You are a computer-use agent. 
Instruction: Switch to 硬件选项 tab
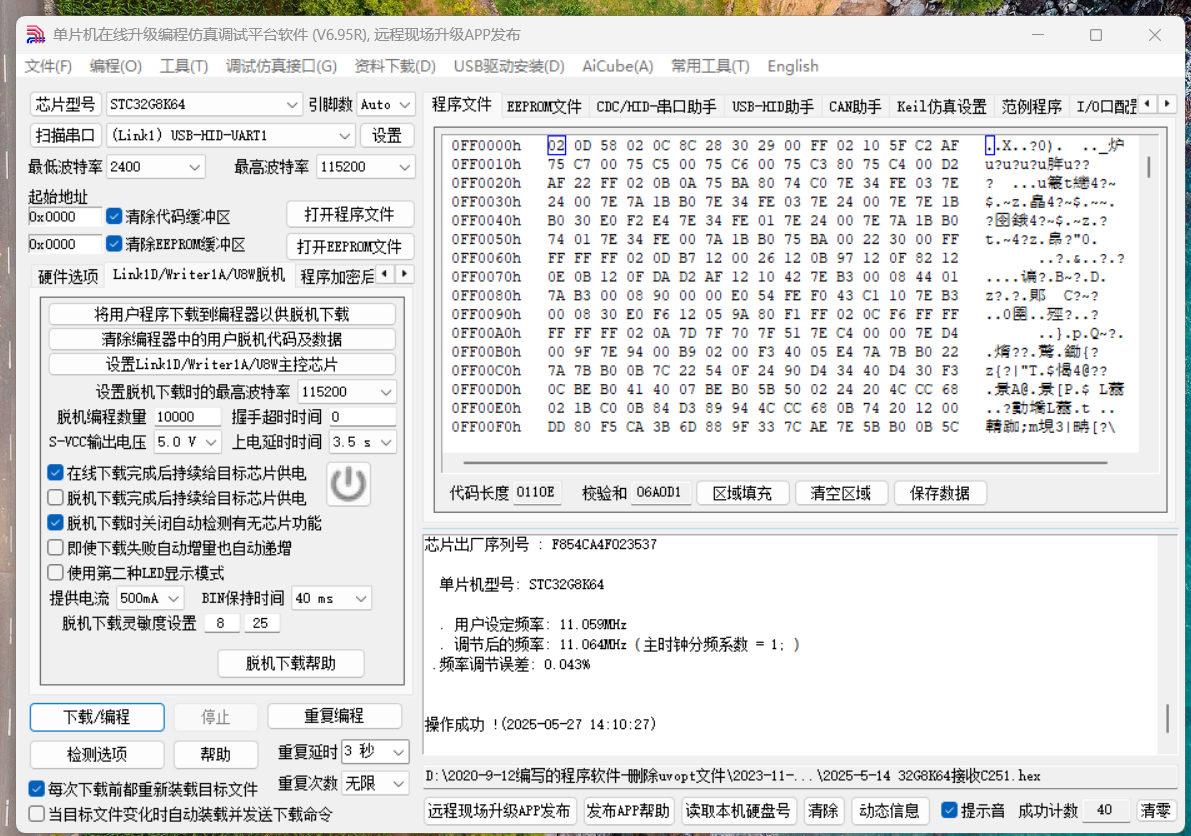[x=68, y=276]
